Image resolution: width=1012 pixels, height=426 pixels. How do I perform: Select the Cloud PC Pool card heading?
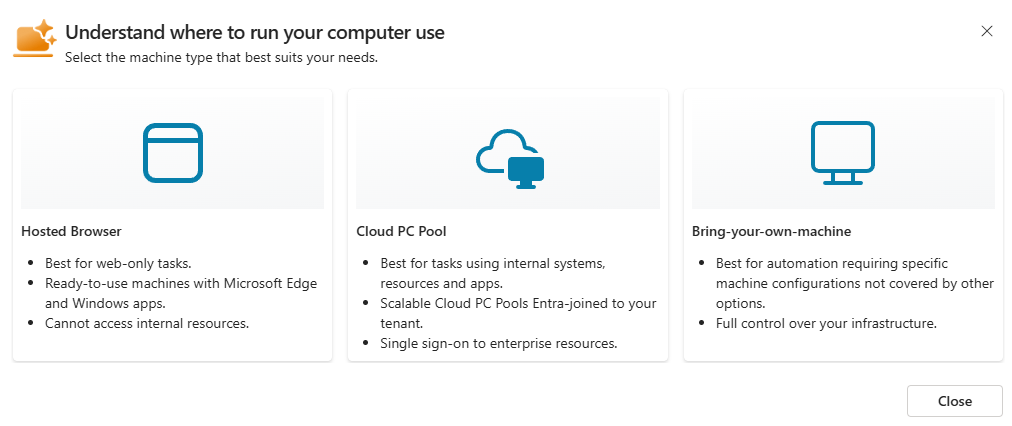click(401, 231)
